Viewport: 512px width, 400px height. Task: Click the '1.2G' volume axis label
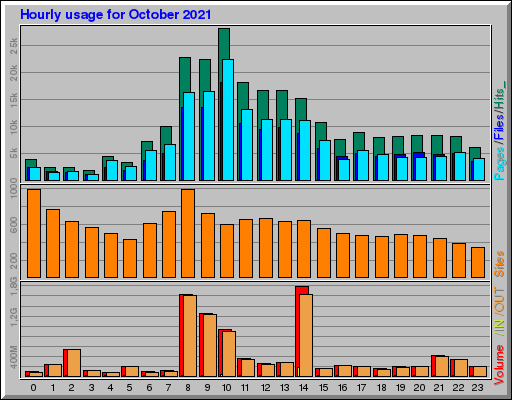13,317
